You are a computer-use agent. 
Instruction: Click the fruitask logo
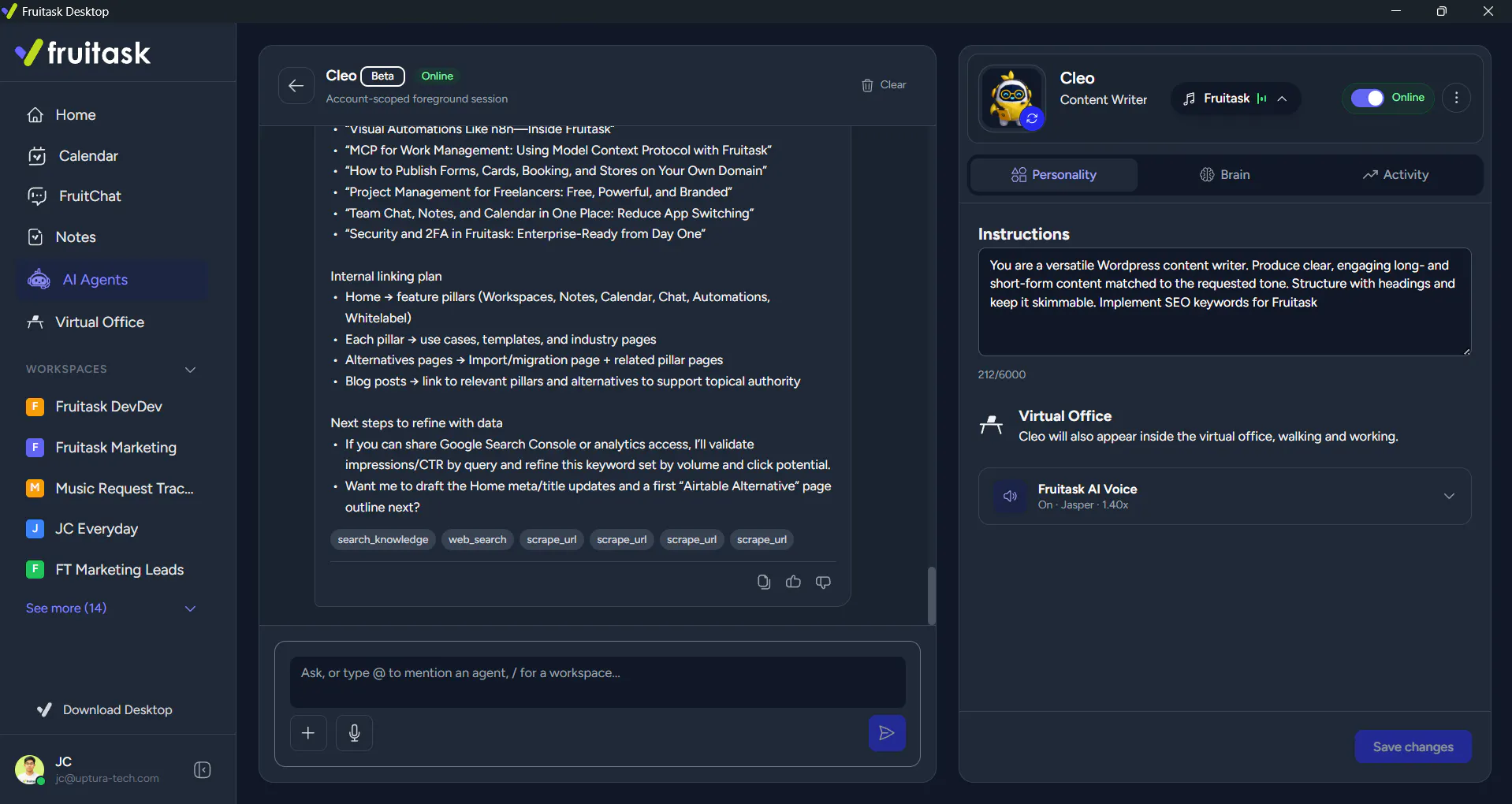point(83,53)
